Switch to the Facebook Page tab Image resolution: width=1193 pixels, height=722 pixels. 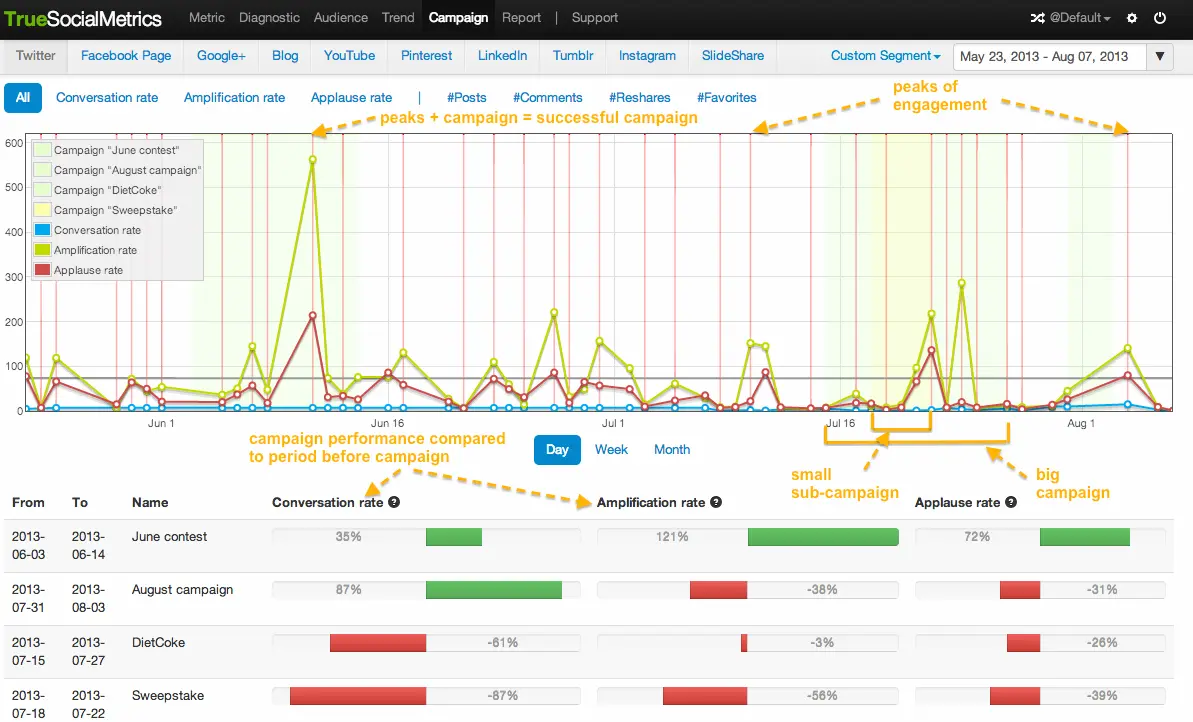[x=126, y=56]
